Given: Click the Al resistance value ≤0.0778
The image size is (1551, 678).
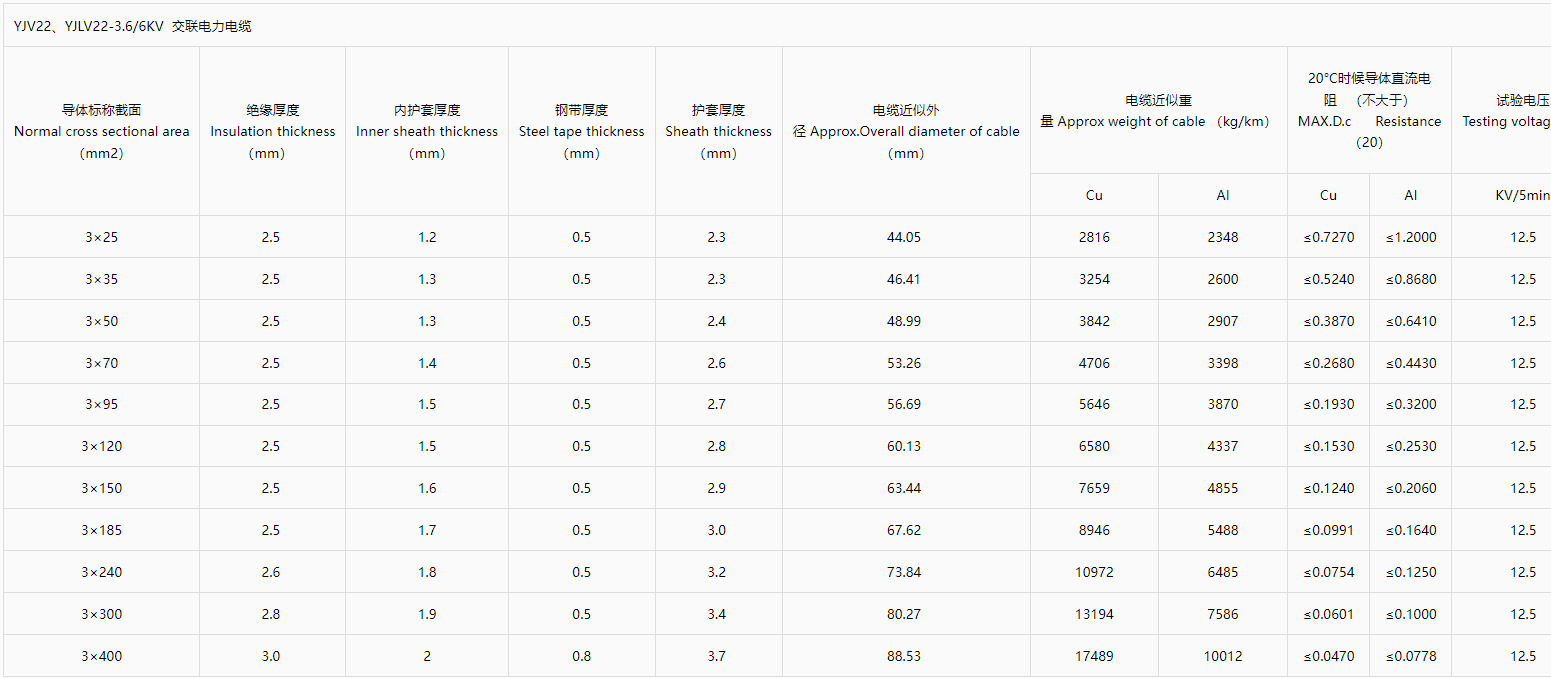Looking at the screenshot, I should (1411, 656).
